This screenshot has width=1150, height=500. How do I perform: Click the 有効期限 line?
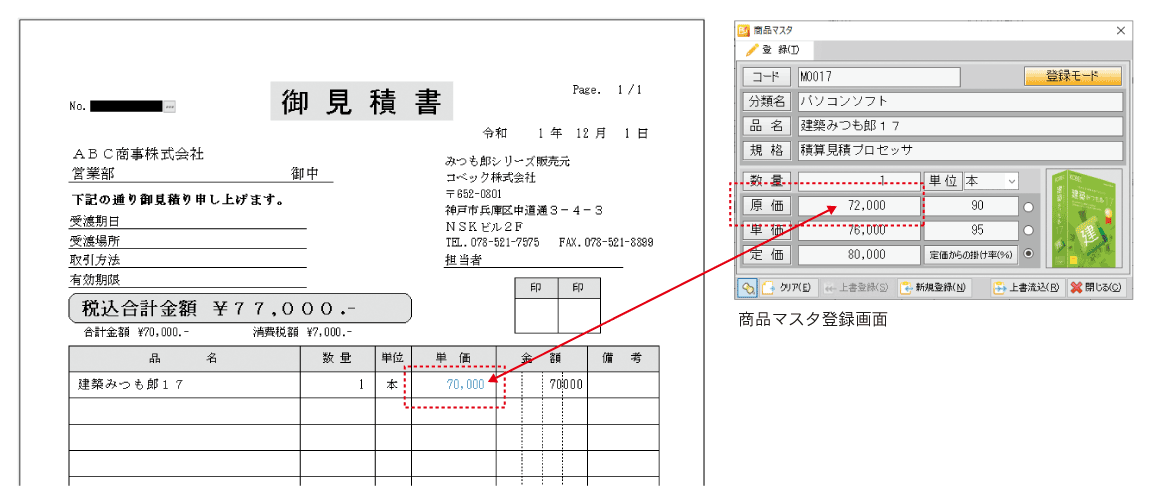click(x=188, y=279)
